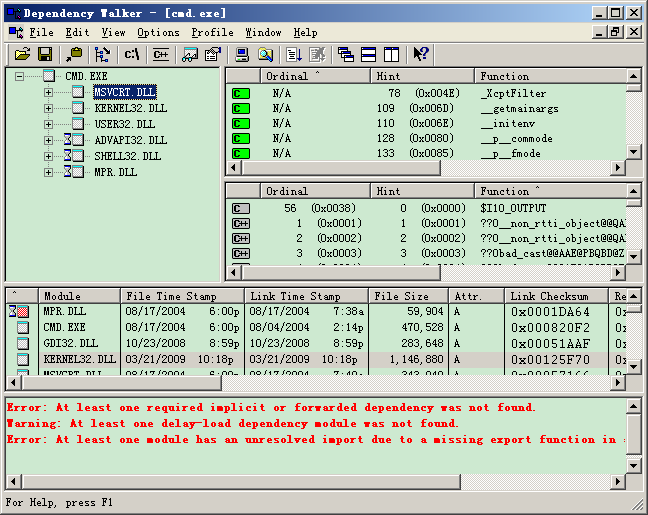This screenshot has width=648, height=515.
Task: Expand the MSVCRT.DLL tree node
Action: coord(48,92)
